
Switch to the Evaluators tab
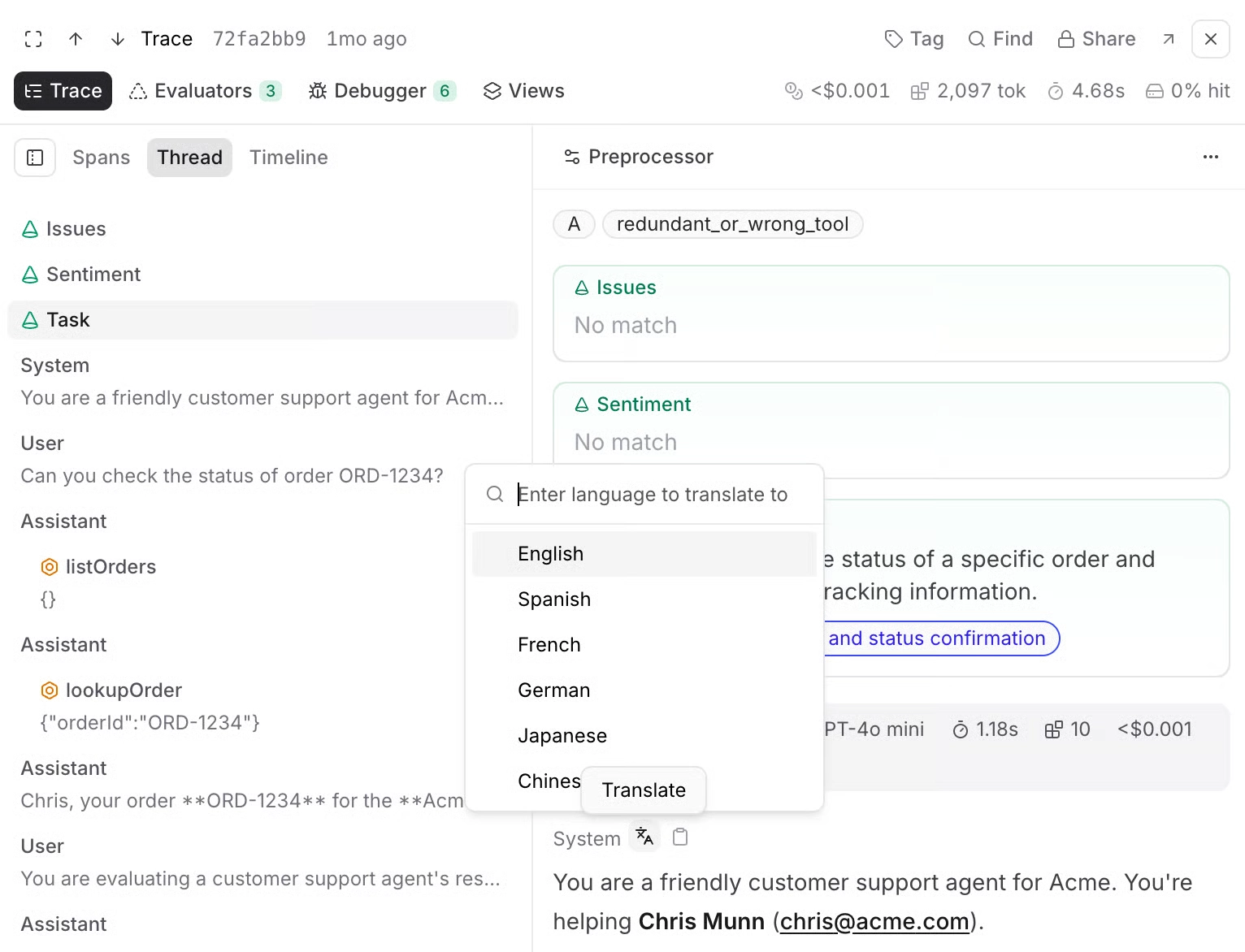[x=205, y=91]
